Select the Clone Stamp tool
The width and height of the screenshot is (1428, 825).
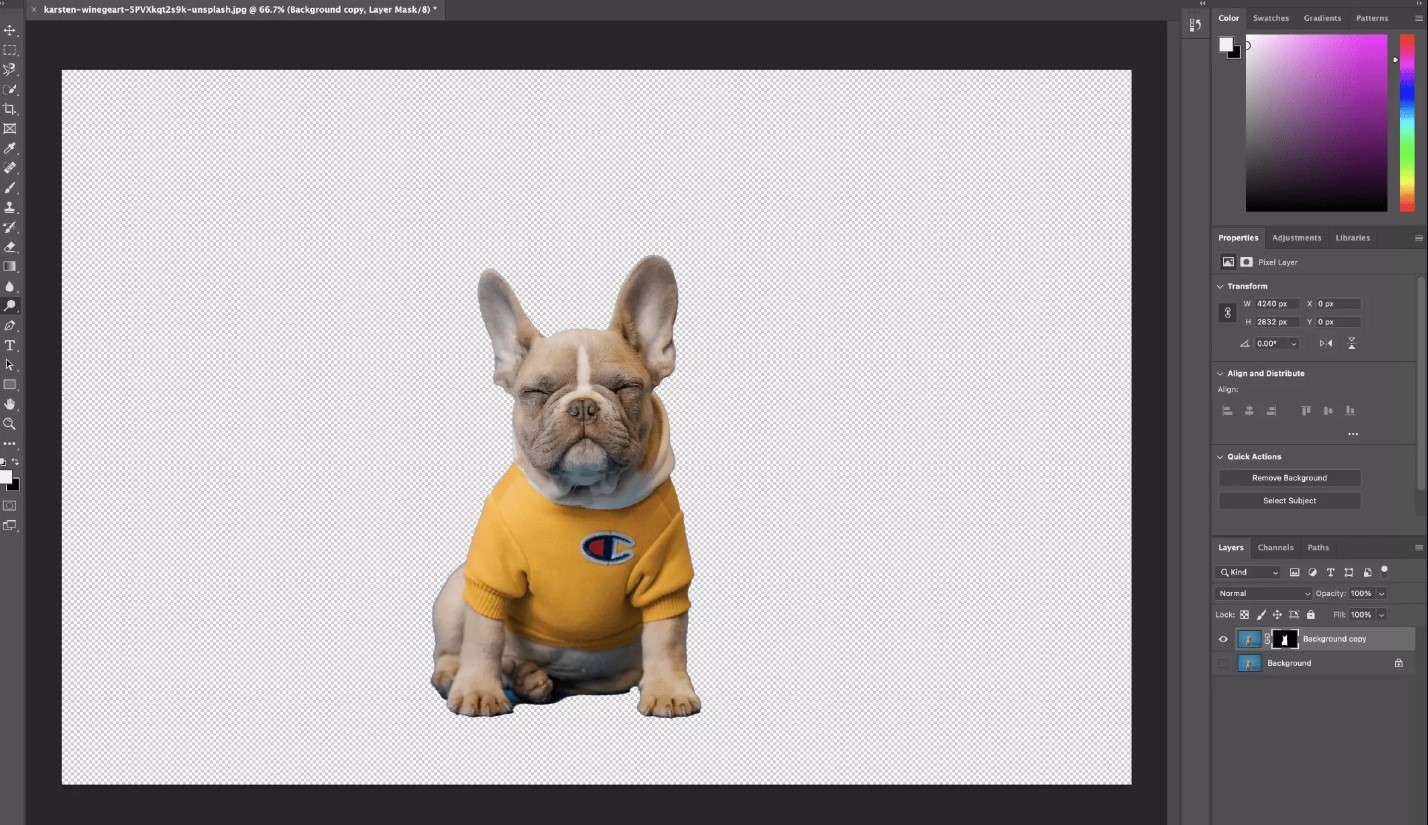pyautogui.click(x=10, y=207)
